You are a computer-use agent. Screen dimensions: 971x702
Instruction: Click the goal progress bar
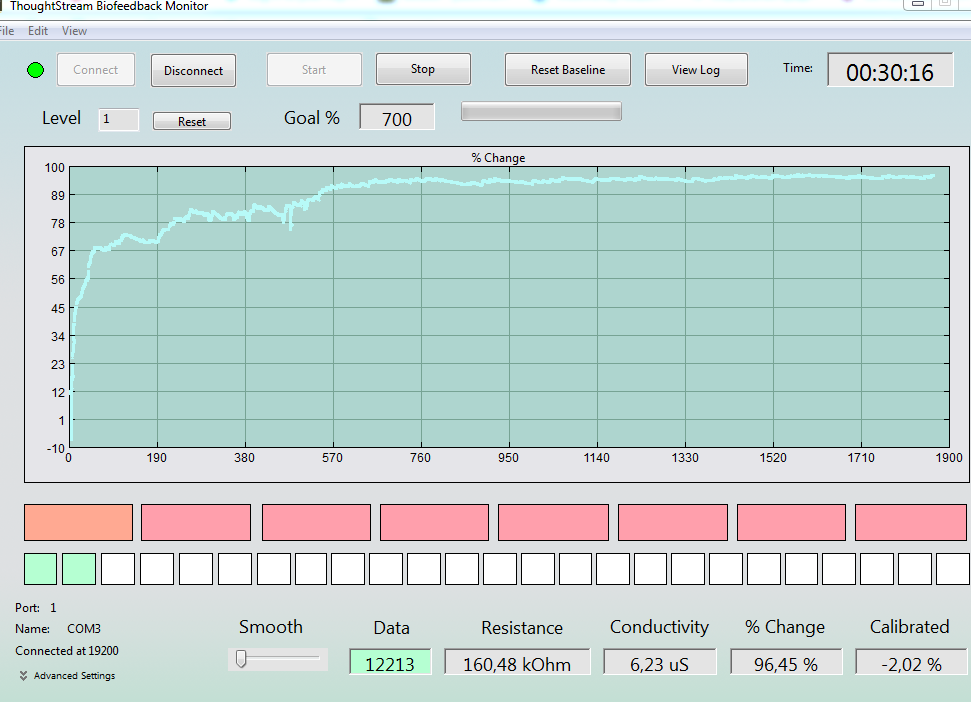coord(541,111)
